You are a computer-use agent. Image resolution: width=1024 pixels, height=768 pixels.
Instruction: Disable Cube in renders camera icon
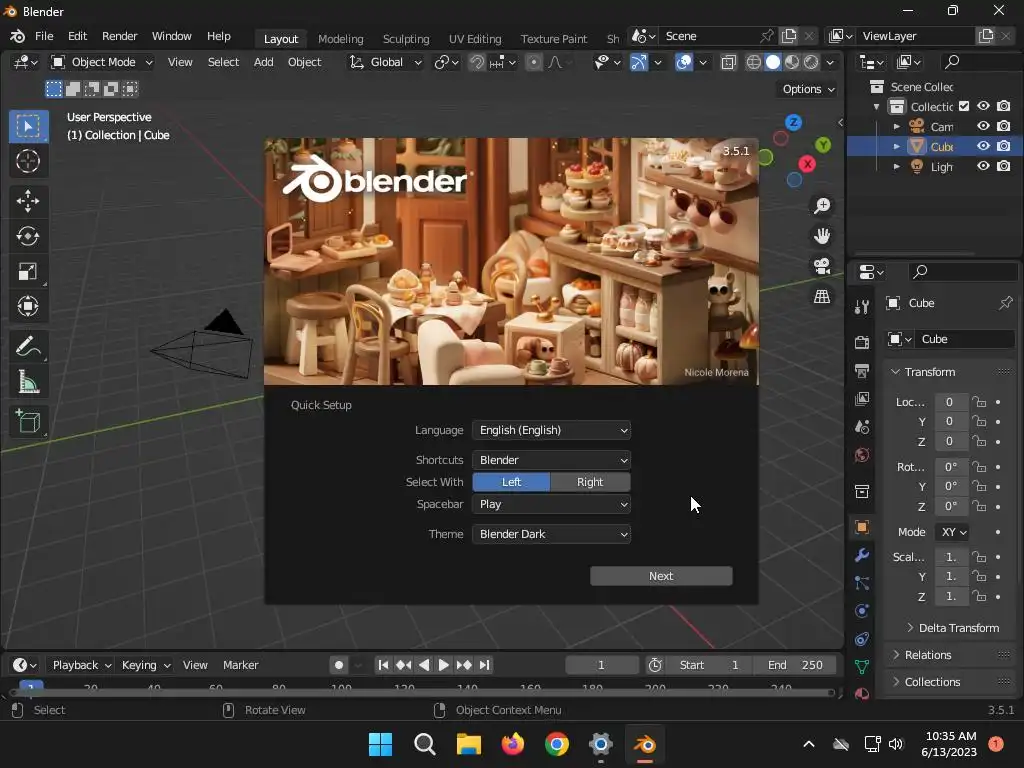[1004, 146]
